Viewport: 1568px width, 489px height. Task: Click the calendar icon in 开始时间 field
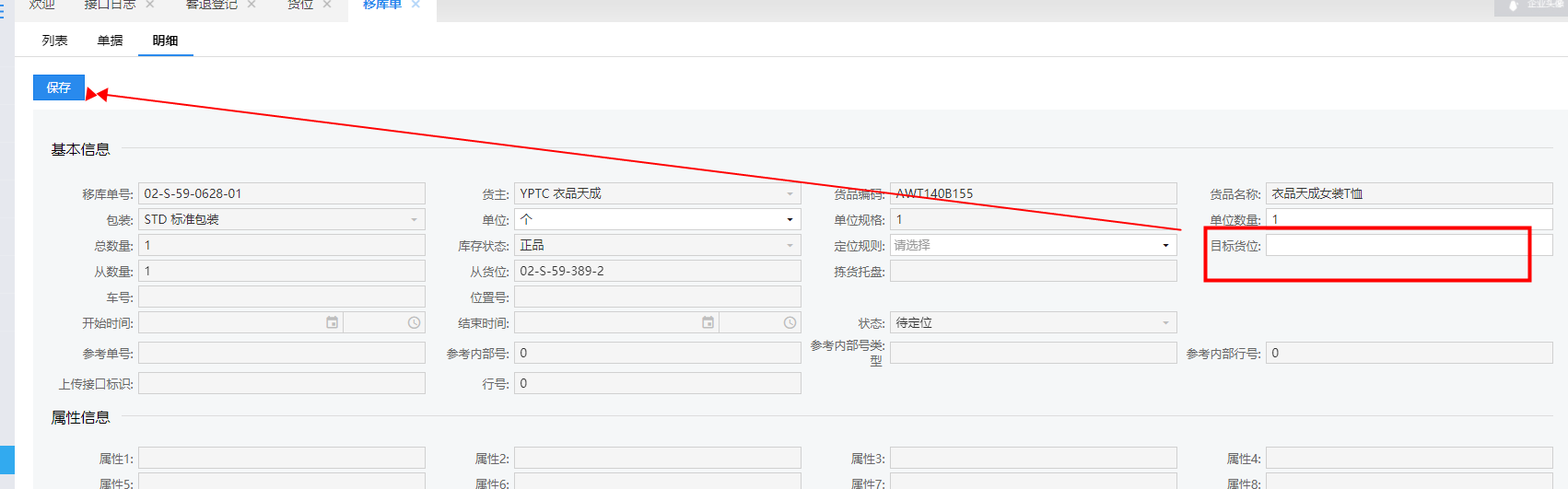point(332,322)
